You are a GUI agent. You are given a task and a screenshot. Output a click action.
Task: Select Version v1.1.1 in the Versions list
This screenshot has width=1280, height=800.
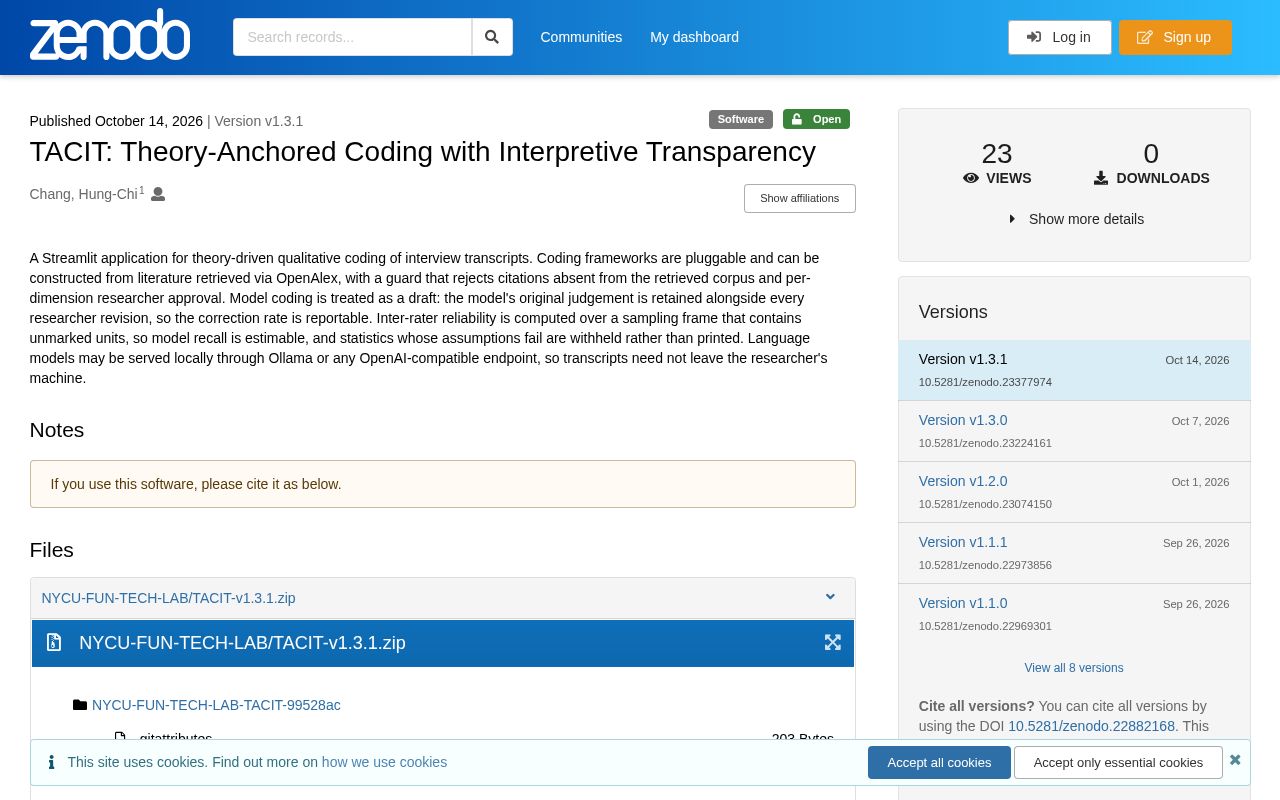click(x=963, y=542)
